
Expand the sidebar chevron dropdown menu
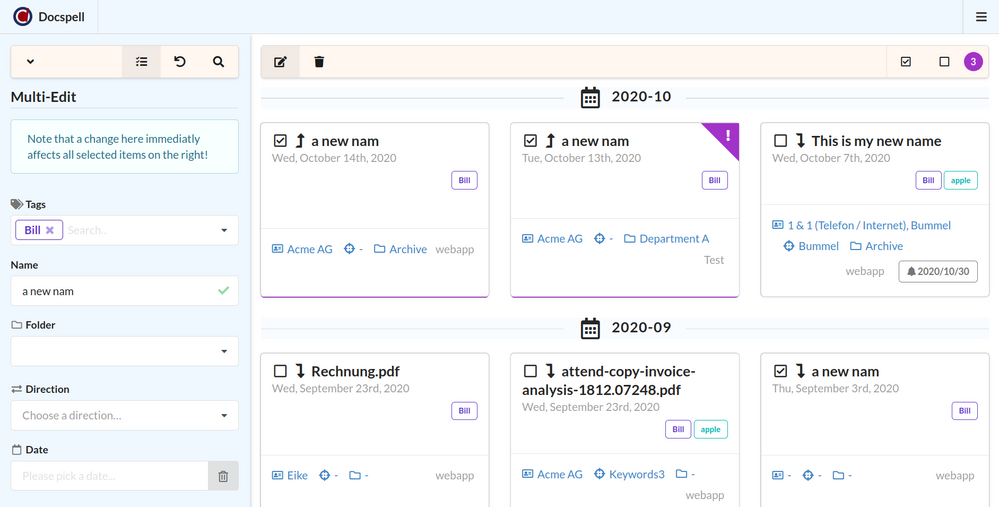tap(30, 62)
